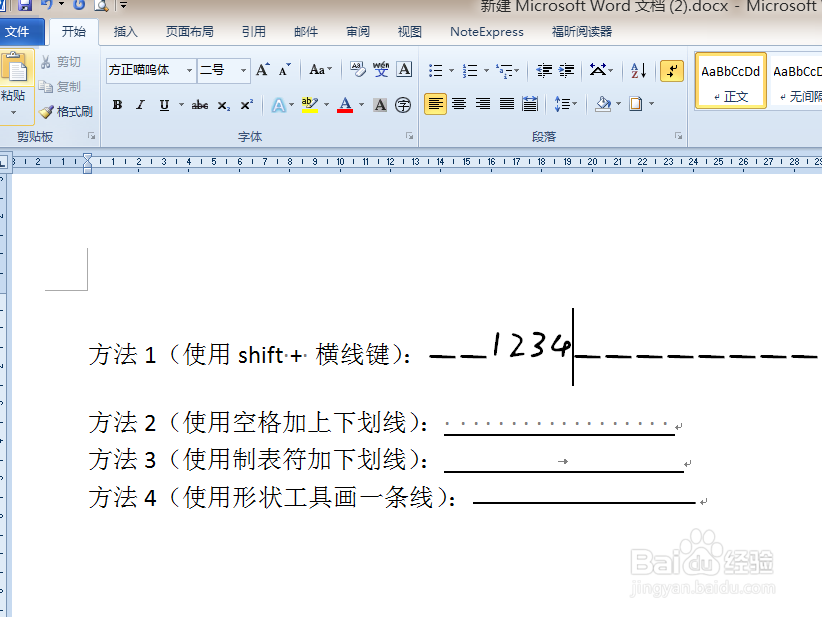822x617 pixels.
Task: Apply subscript formatting
Action: 222,104
